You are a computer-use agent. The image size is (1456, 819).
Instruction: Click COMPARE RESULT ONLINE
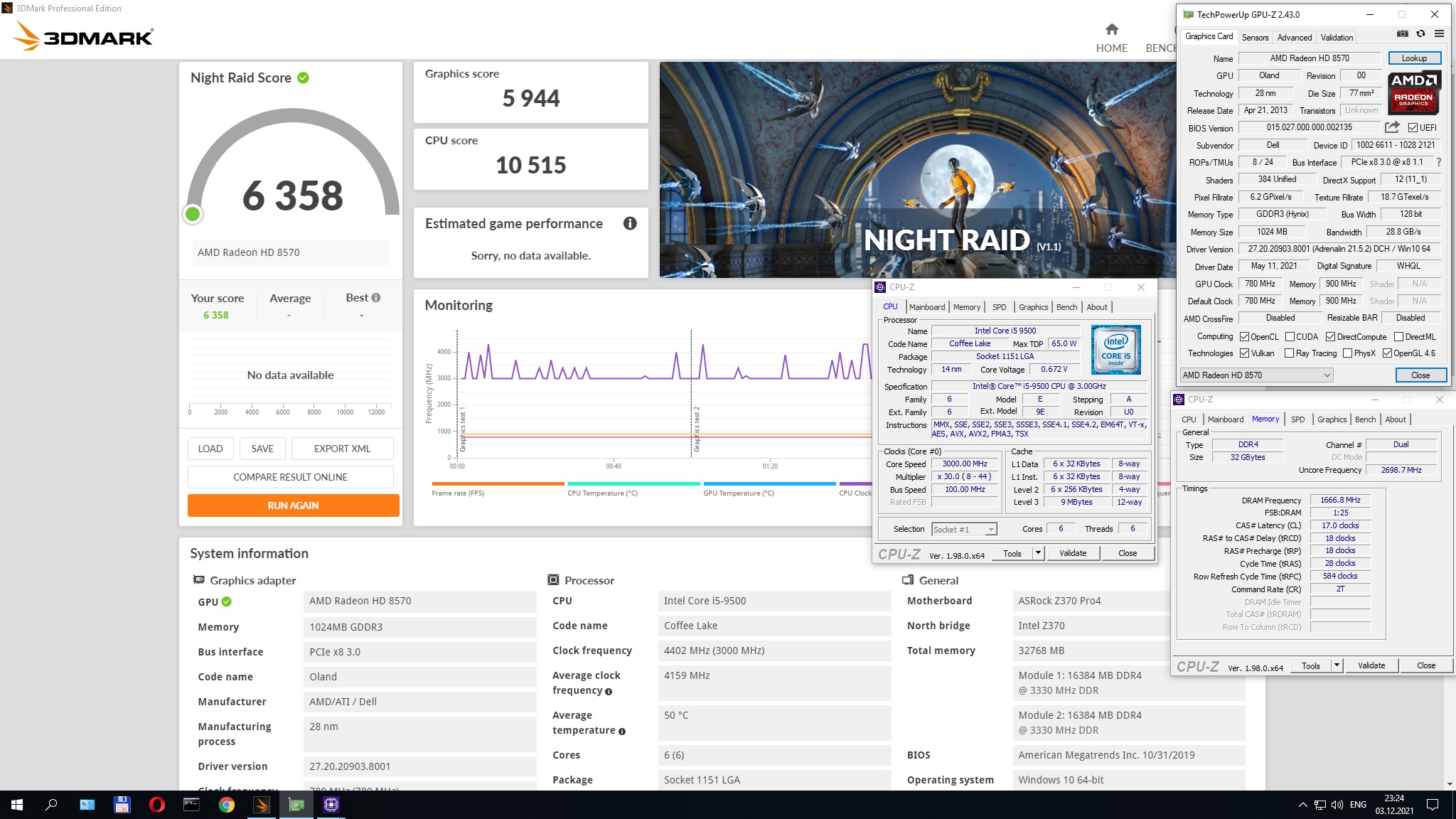pyautogui.click(x=290, y=477)
